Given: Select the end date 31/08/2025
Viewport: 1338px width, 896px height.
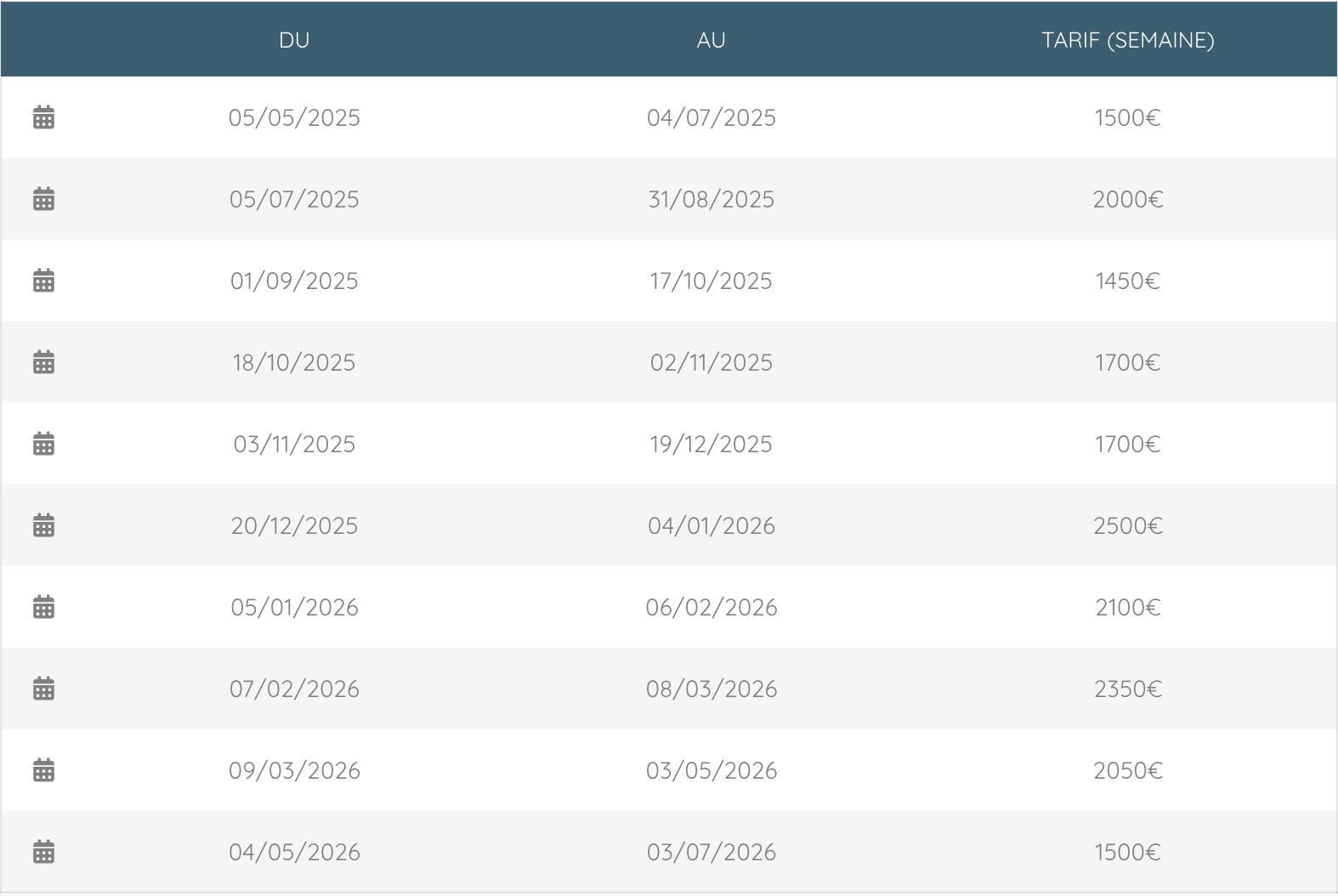Looking at the screenshot, I should pyautogui.click(x=712, y=199).
